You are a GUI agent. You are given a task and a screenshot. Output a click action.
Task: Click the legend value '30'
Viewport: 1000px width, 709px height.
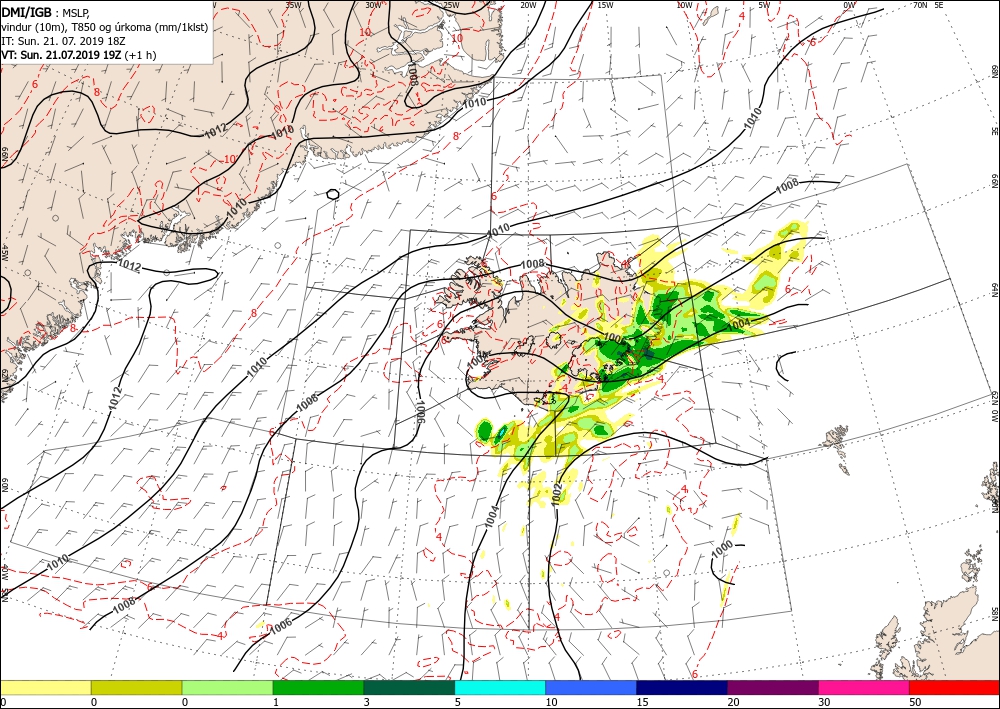click(x=824, y=702)
